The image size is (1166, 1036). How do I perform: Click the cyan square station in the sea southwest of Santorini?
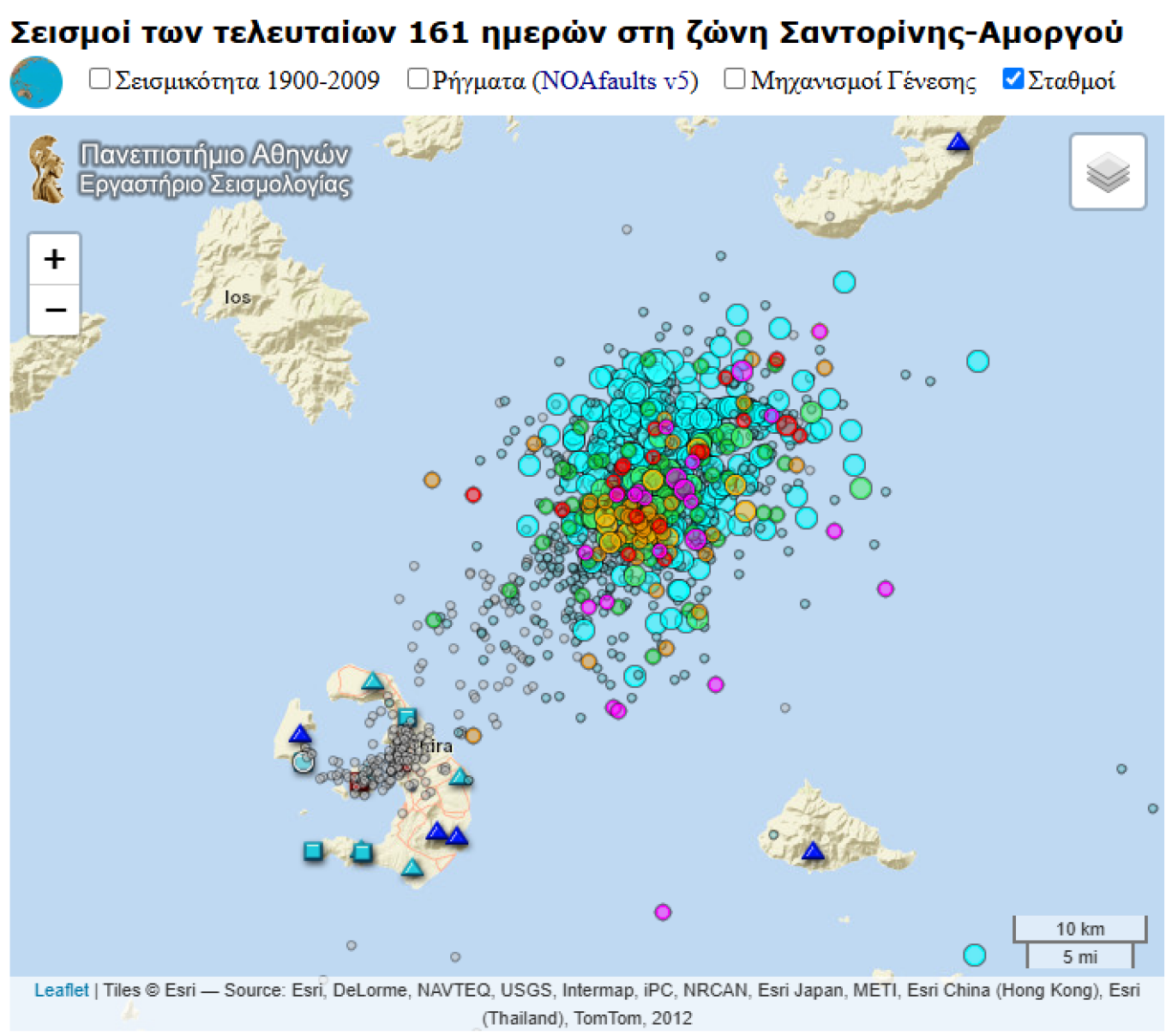tap(313, 851)
